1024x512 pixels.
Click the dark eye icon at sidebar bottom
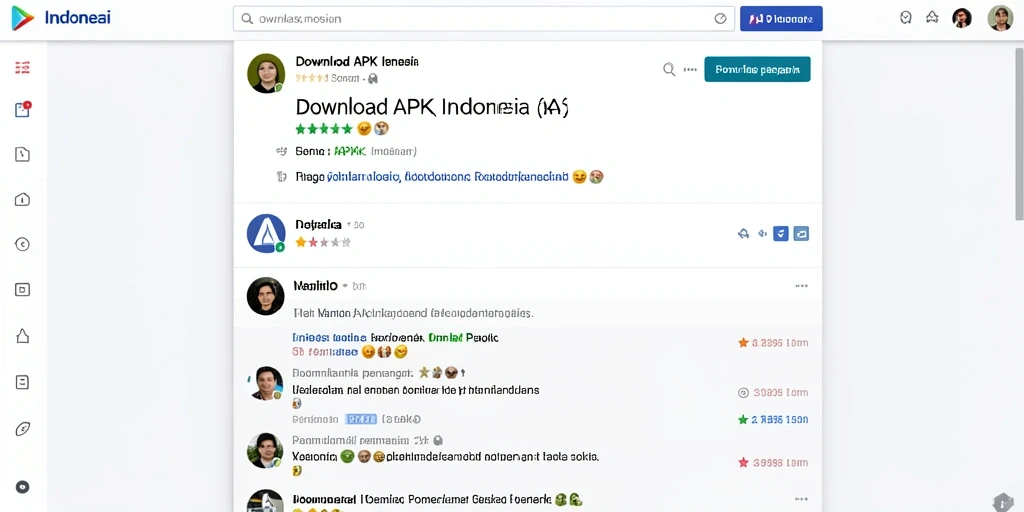23,487
